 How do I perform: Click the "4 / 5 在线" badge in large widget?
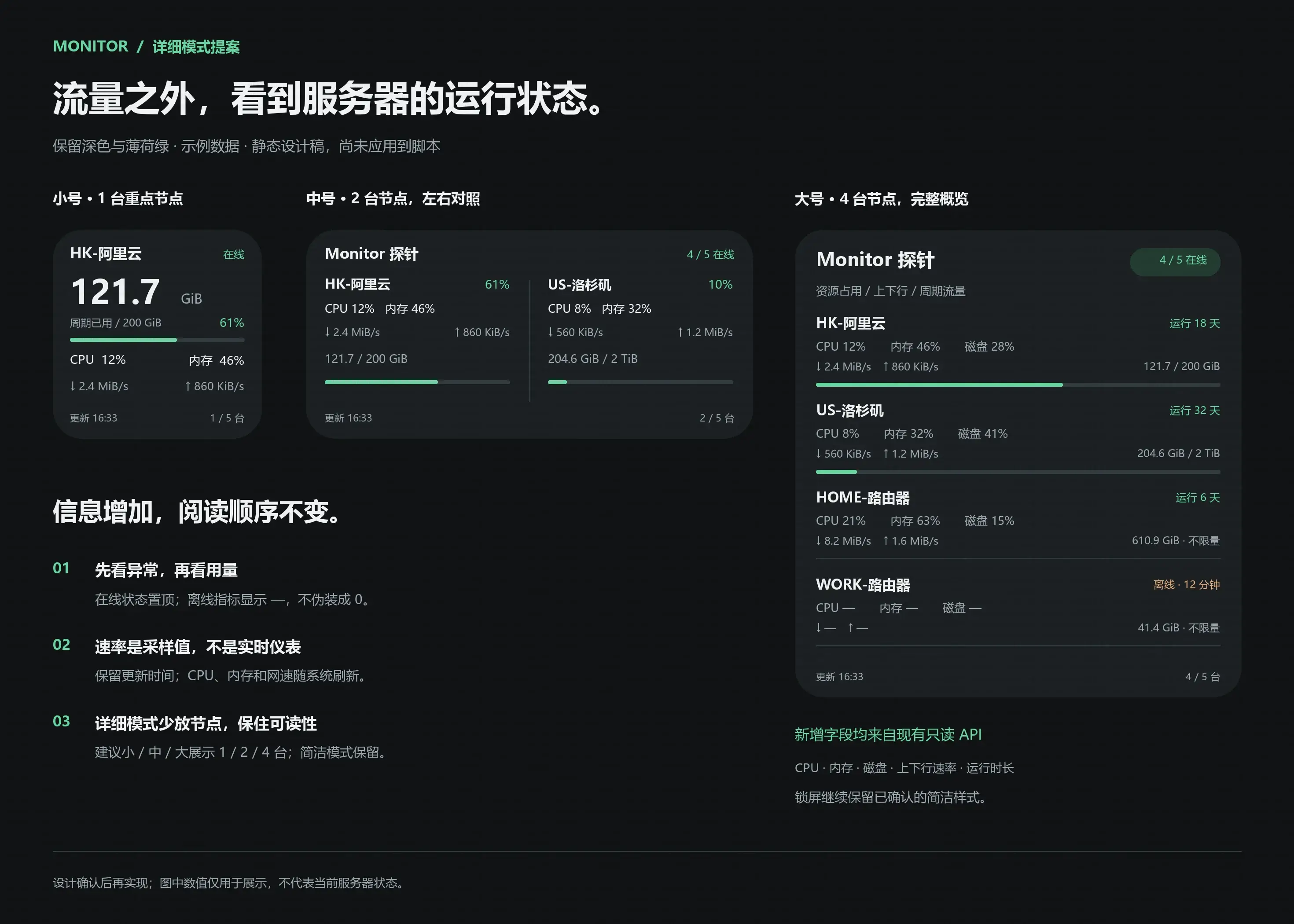[1175, 262]
